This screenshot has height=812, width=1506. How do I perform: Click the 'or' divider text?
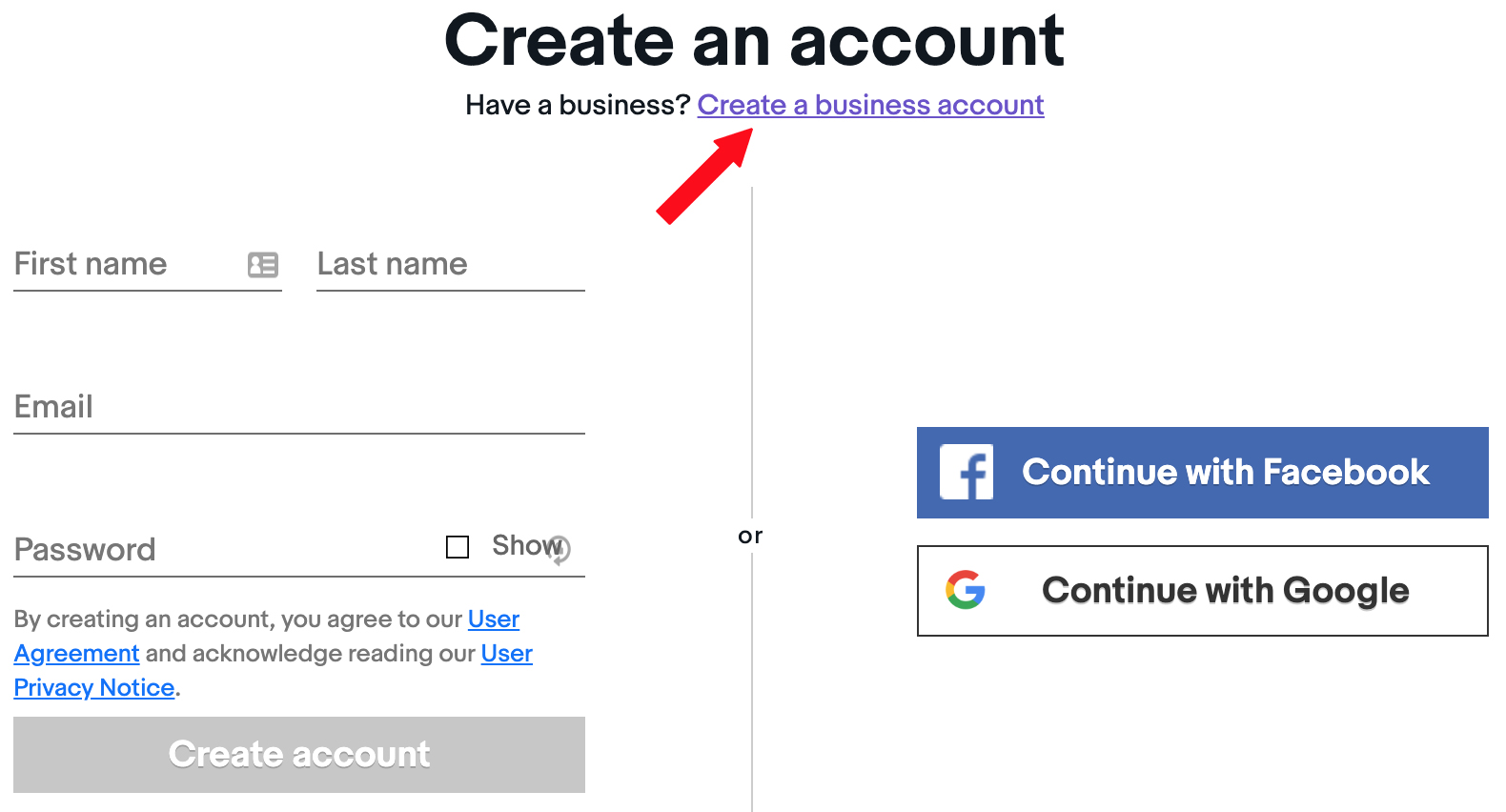point(751,536)
